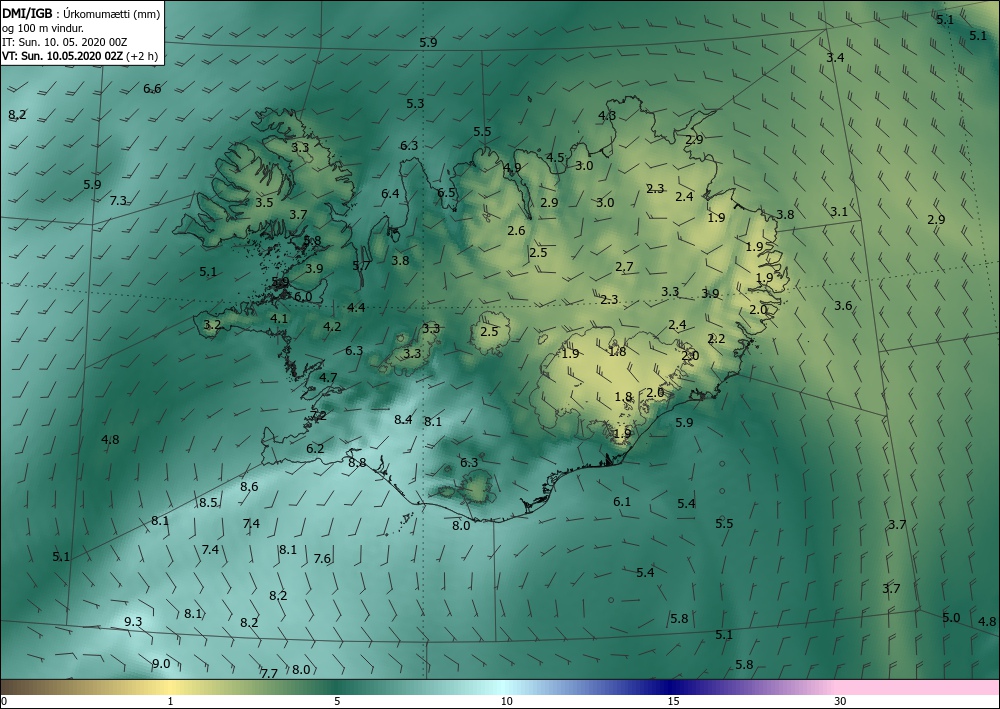This screenshot has width=1000, height=709.
Task: Click the map value '6.2'
Action: 315,449
